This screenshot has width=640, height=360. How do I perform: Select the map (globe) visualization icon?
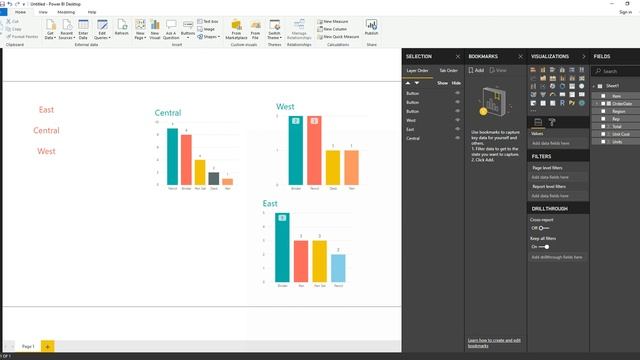point(582,86)
